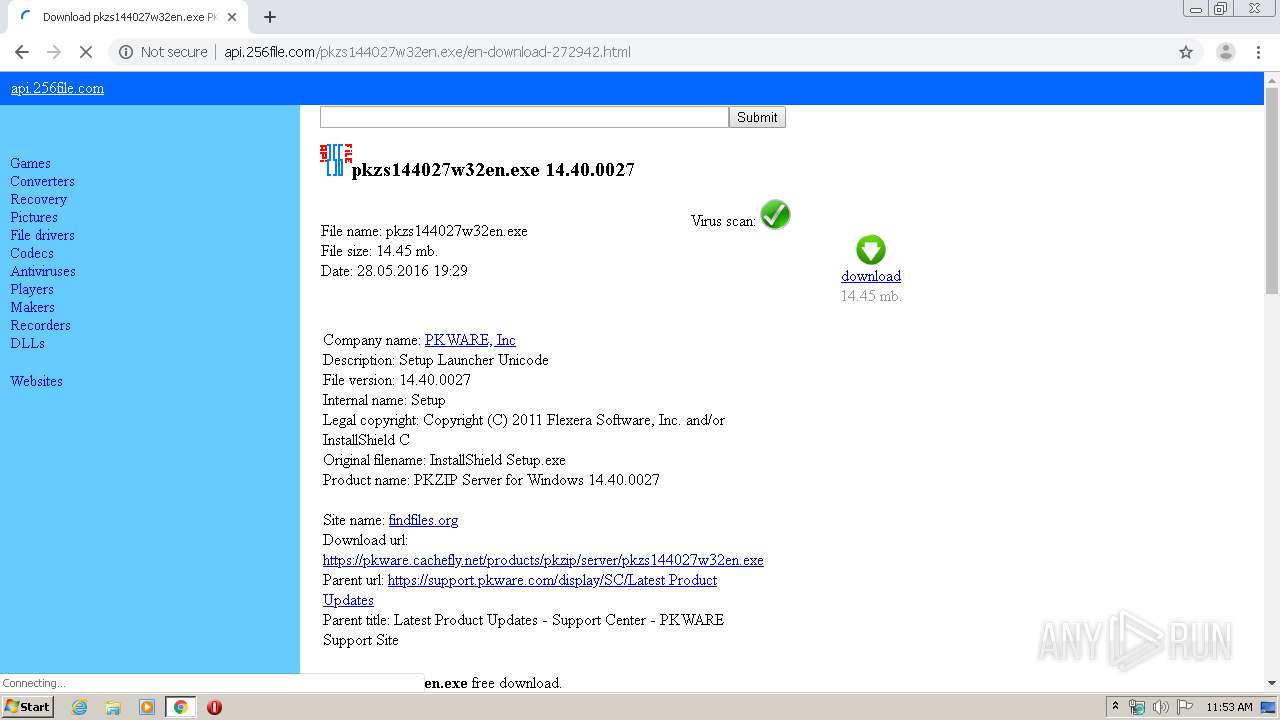Click the download text link
Image resolution: width=1280 pixels, height=720 pixels.
871,276
